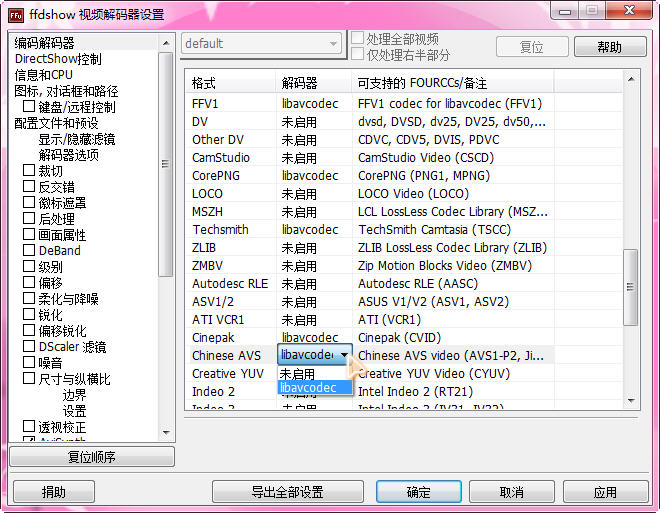Image resolution: width=660 pixels, height=513 pixels.
Task: Click 可支持的 FOURCCs/备注 column header
Action: 453,83
